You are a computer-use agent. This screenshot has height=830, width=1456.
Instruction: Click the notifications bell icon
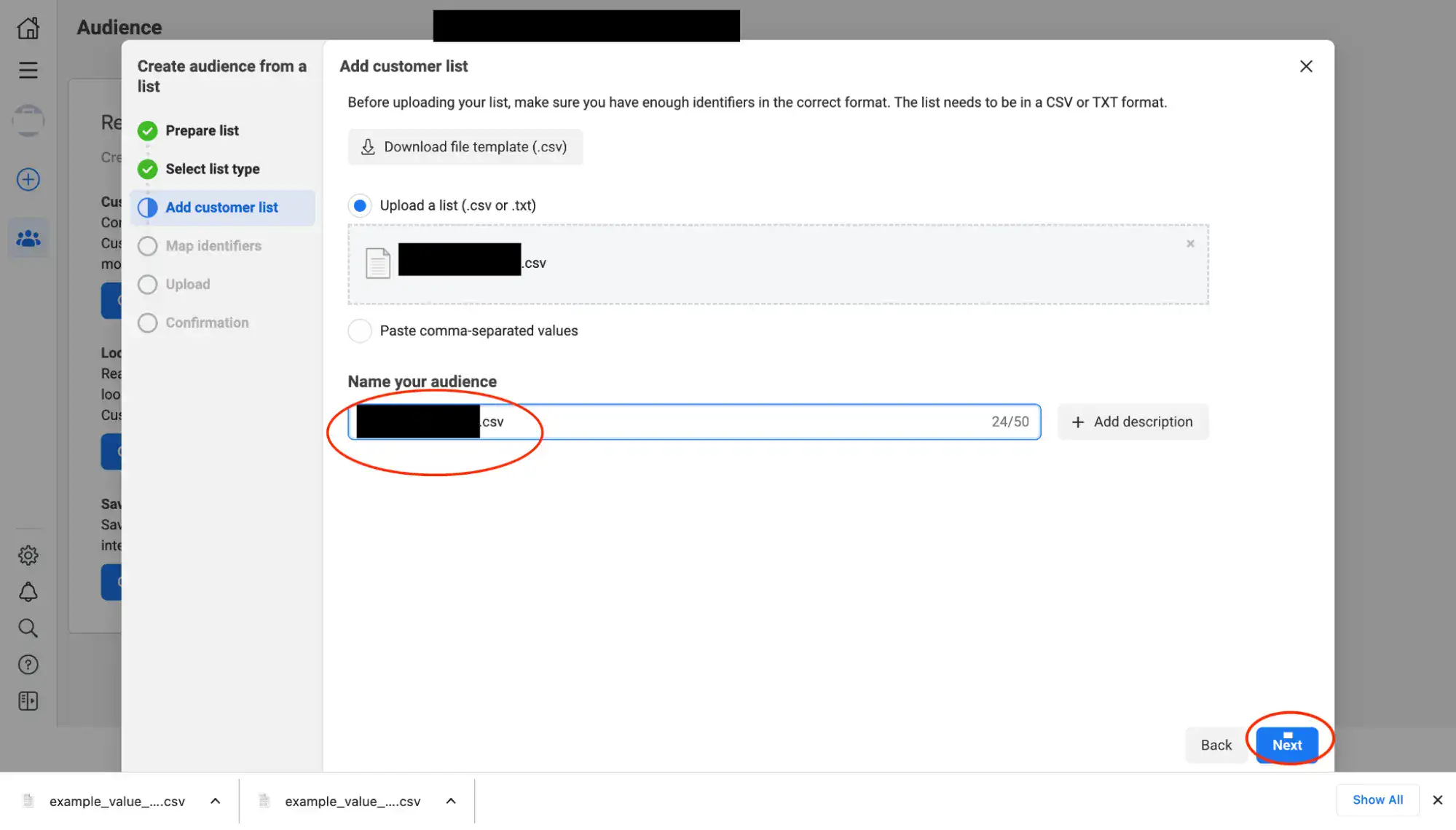click(x=28, y=592)
